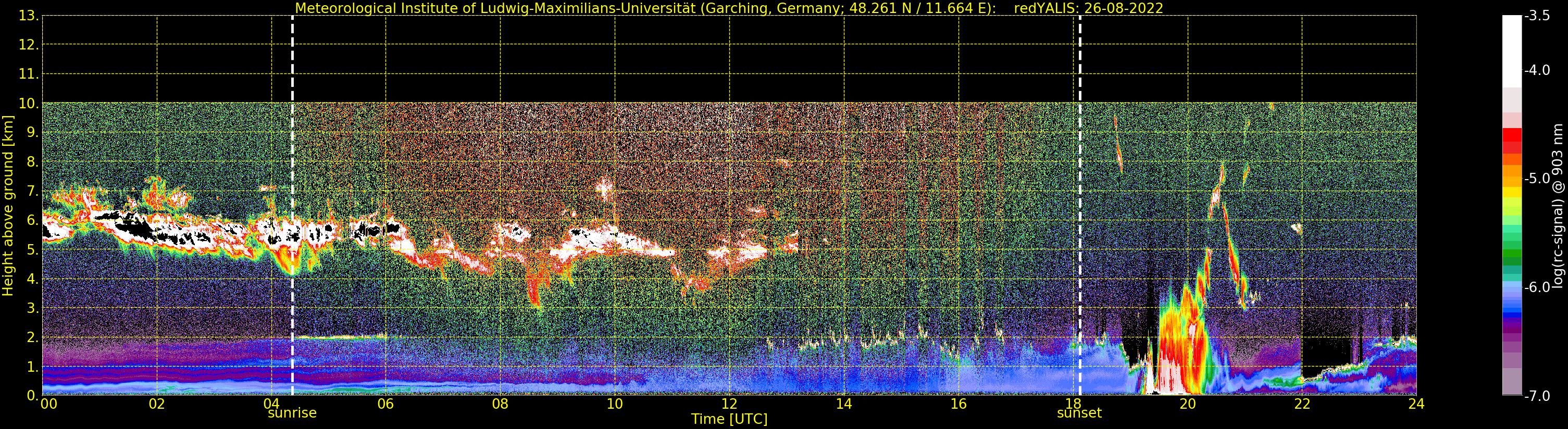This screenshot has height=429, width=1568.
Task: Click time tick label '18'
Action: [x=1073, y=404]
